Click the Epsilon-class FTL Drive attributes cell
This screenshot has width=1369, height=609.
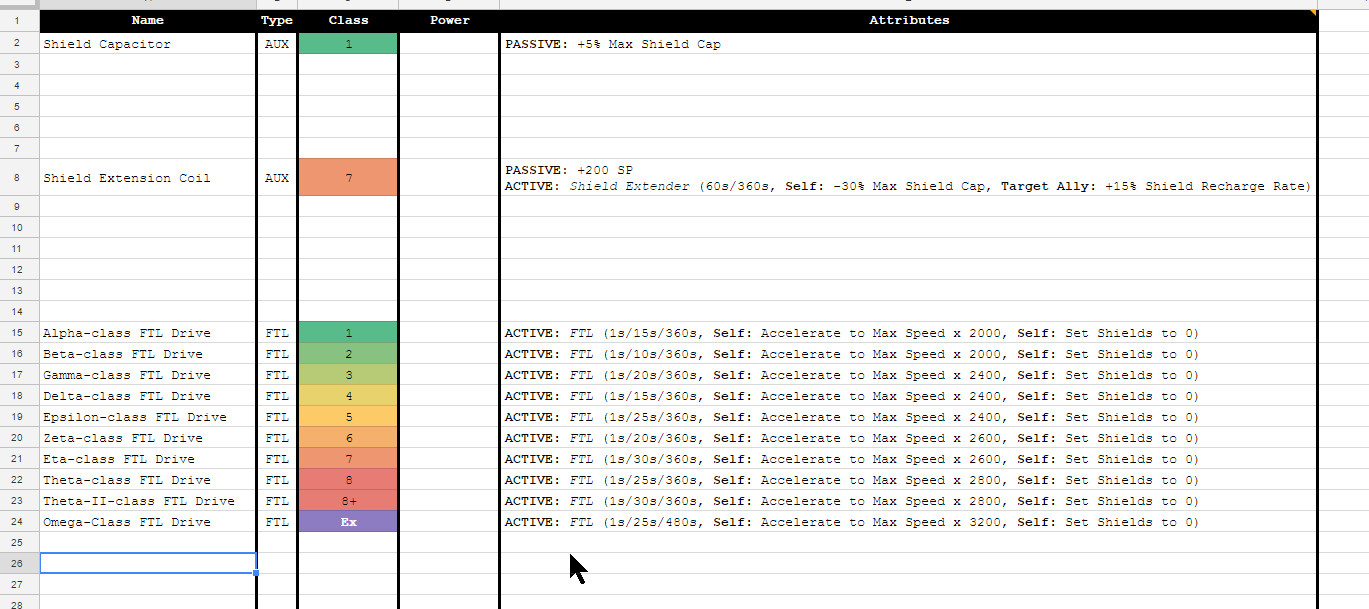pos(908,417)
